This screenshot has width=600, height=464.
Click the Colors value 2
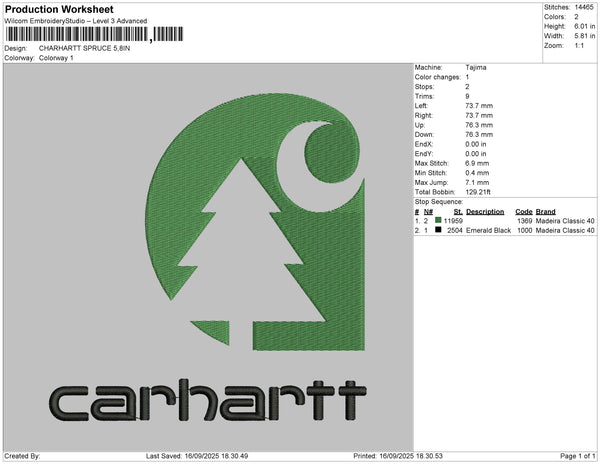point(576,17)
